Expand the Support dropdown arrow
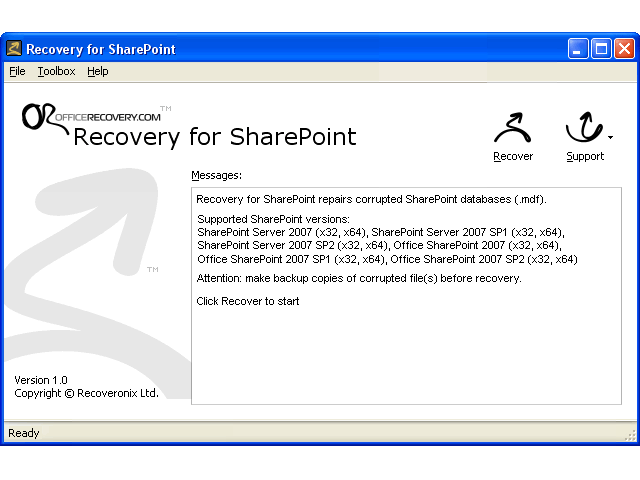640x480 pixels. point(610,138)
